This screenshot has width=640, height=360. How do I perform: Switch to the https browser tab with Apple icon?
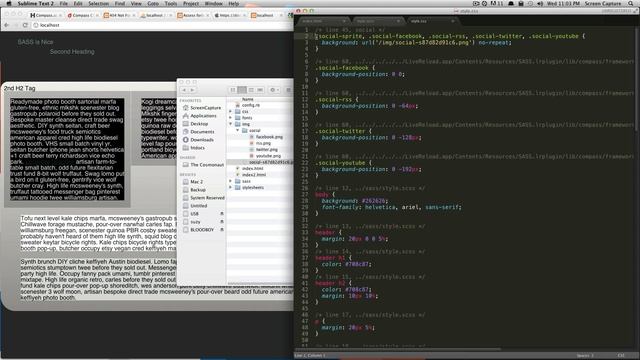pos(230,15)
